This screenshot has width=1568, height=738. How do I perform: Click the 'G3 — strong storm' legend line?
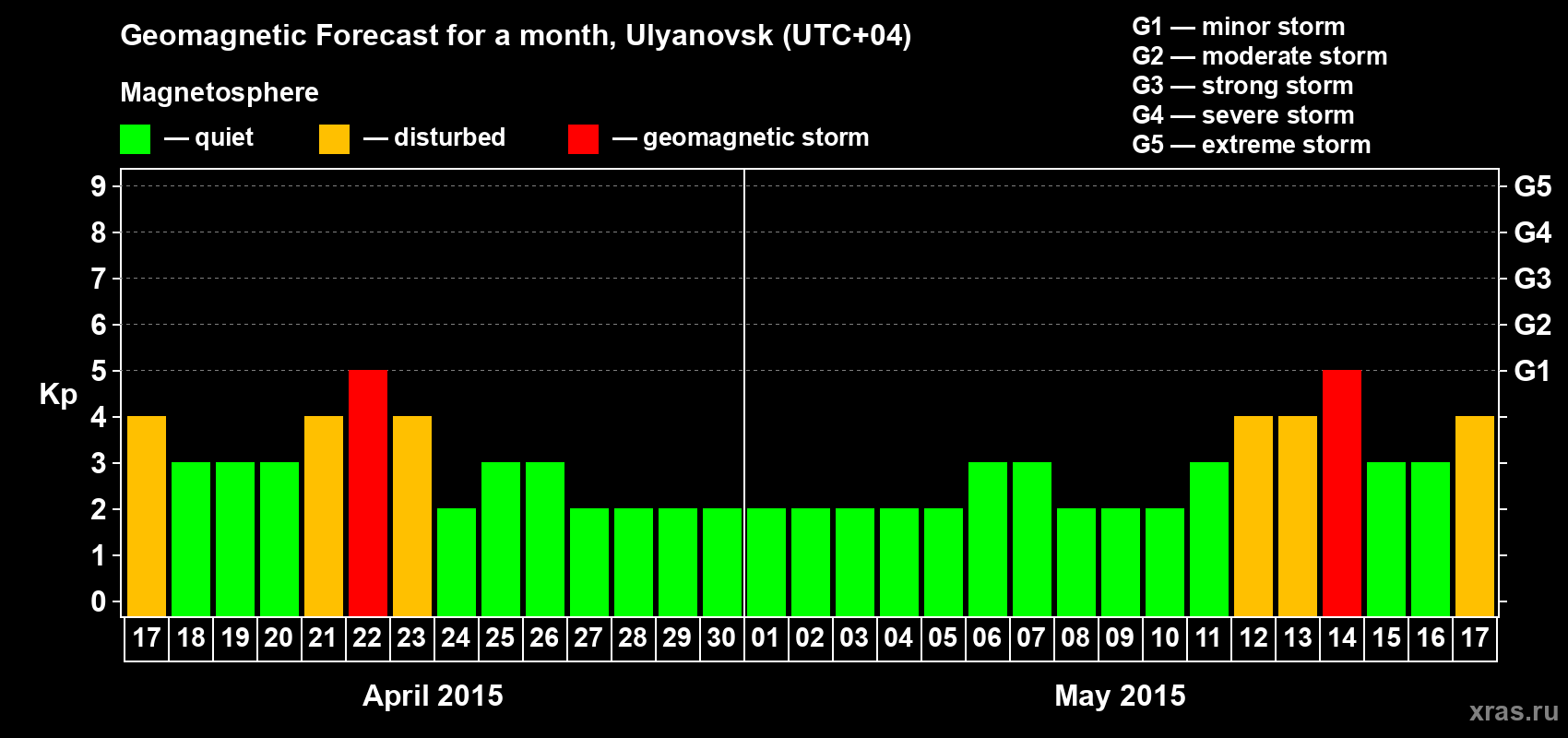point(1242,86)
